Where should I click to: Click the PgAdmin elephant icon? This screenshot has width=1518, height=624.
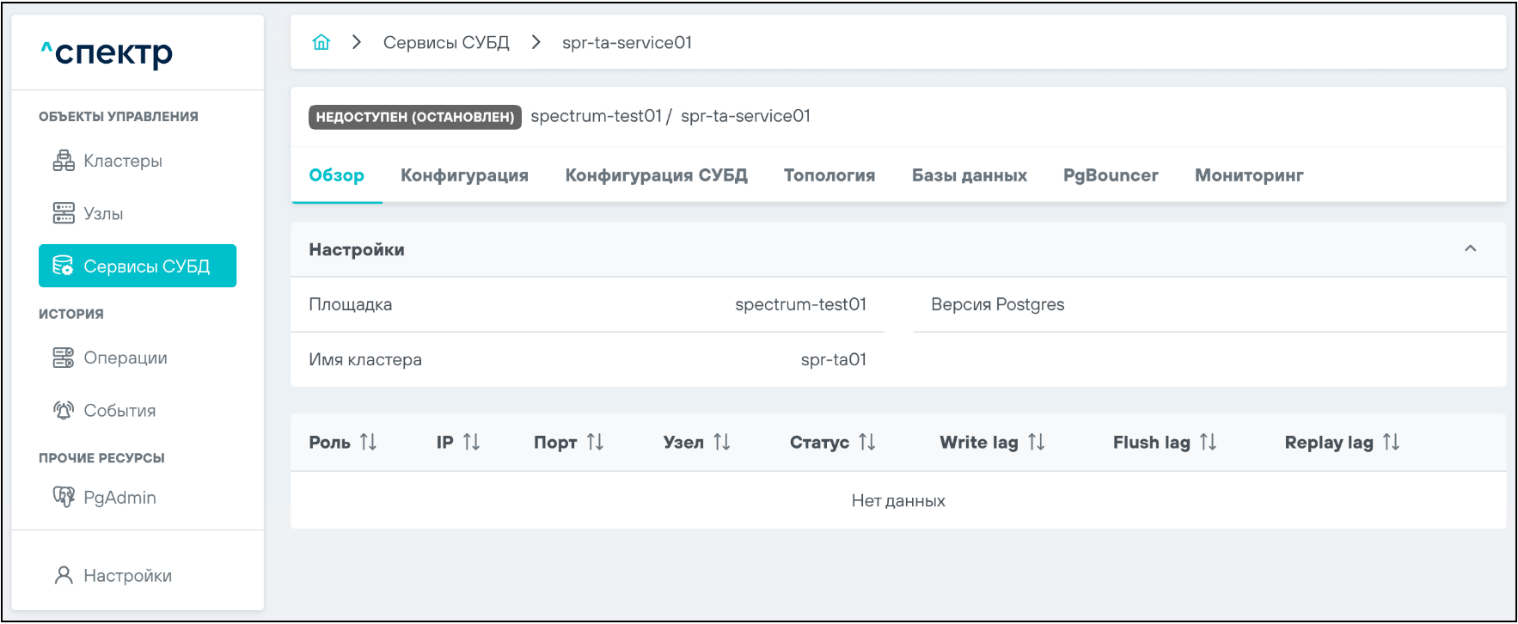[x=63, y=497]
